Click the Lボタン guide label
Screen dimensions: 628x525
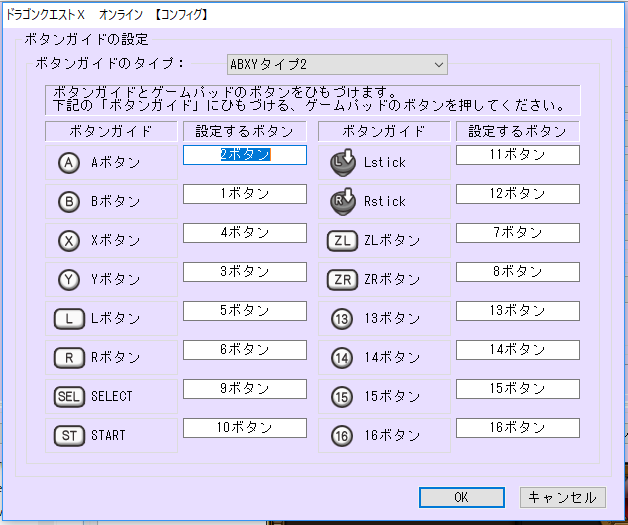coord(115,319)
